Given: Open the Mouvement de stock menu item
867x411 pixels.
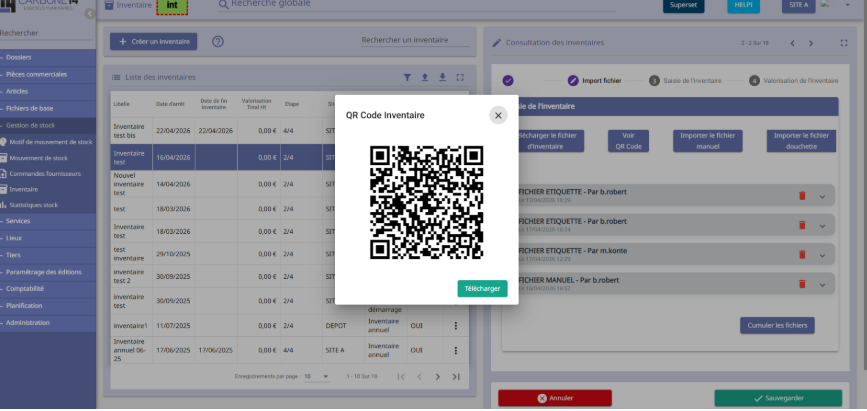Looking at the screenshot, I should (39, 158).
